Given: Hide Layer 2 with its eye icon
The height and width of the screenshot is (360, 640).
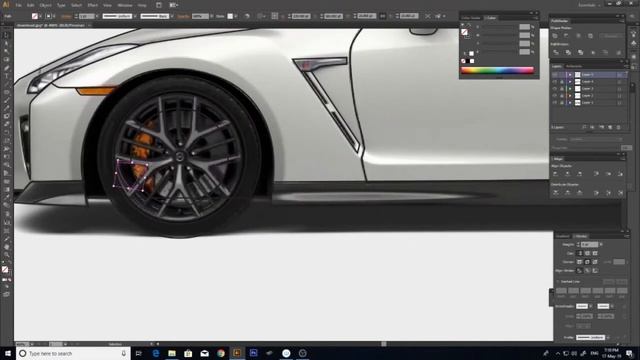Looking at the screenshot, I should [554, 96].
